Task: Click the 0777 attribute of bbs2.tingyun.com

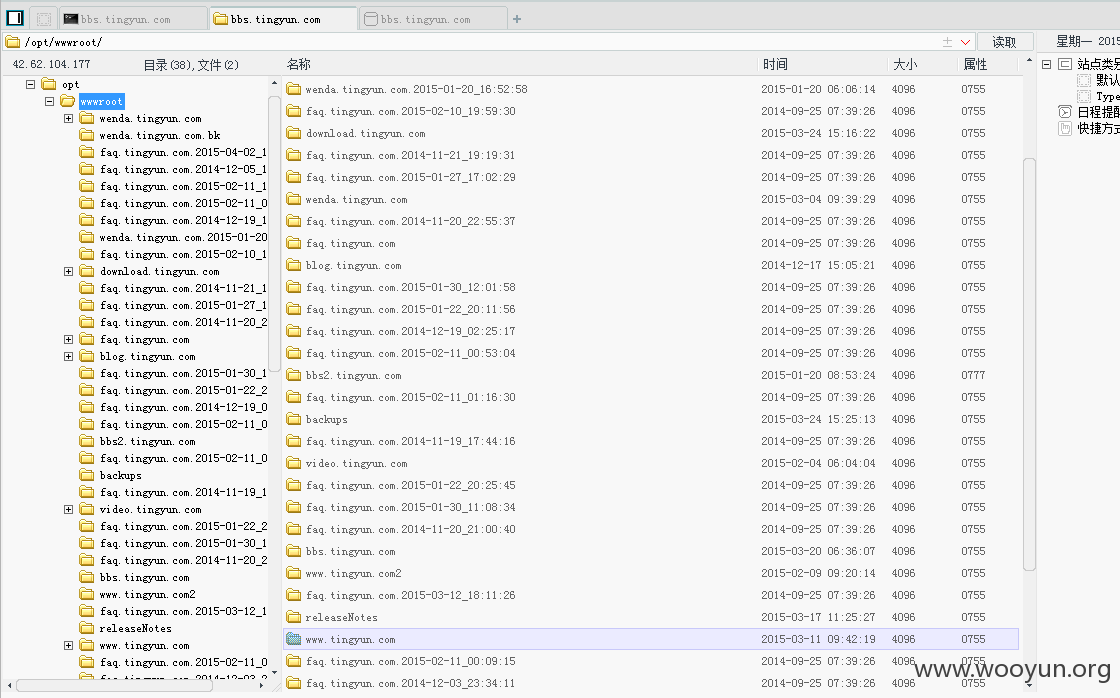Action: [x=973, y=375]
